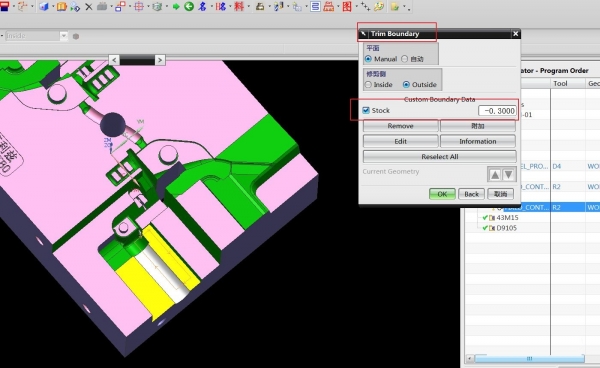Screen dimensions: 600x368
Task: Open dropdown arrow beside yellow folder icon
Action: [x=404, y=7]
